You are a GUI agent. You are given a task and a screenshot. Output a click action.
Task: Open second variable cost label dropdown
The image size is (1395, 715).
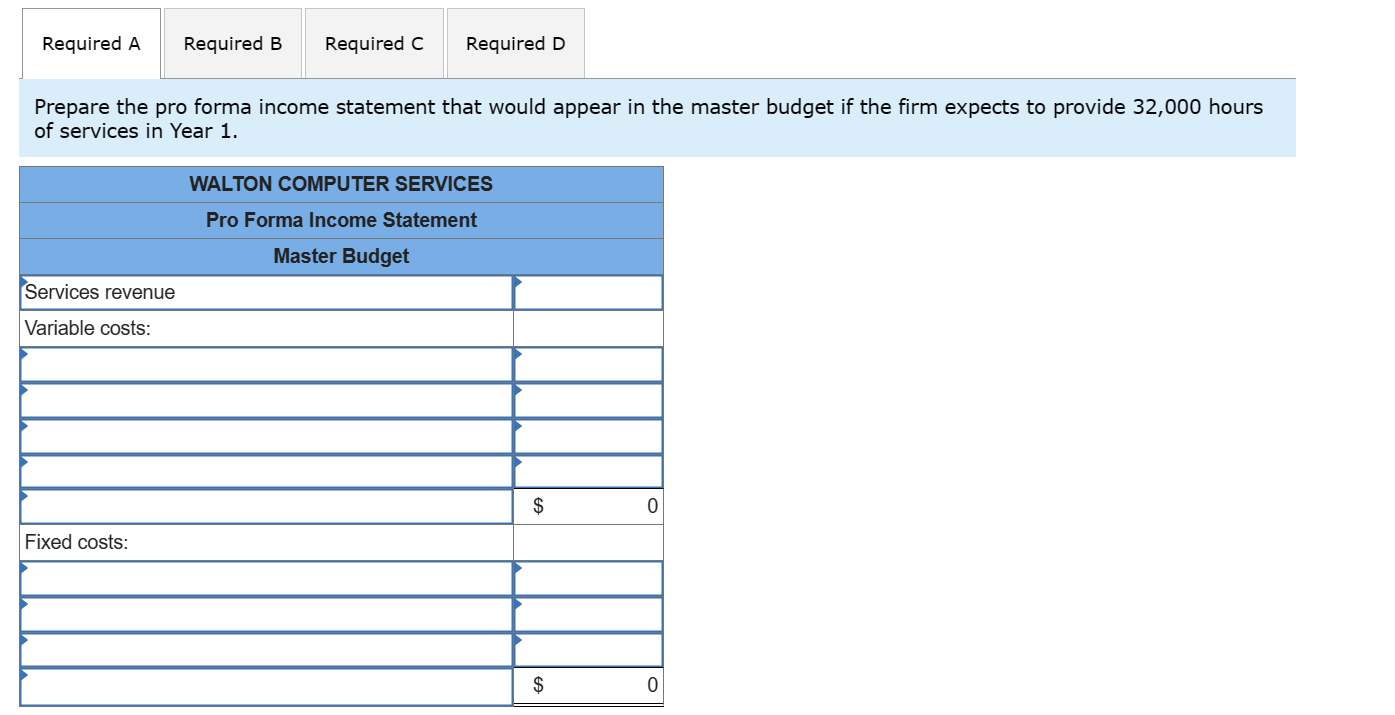(x=266, y=401)
